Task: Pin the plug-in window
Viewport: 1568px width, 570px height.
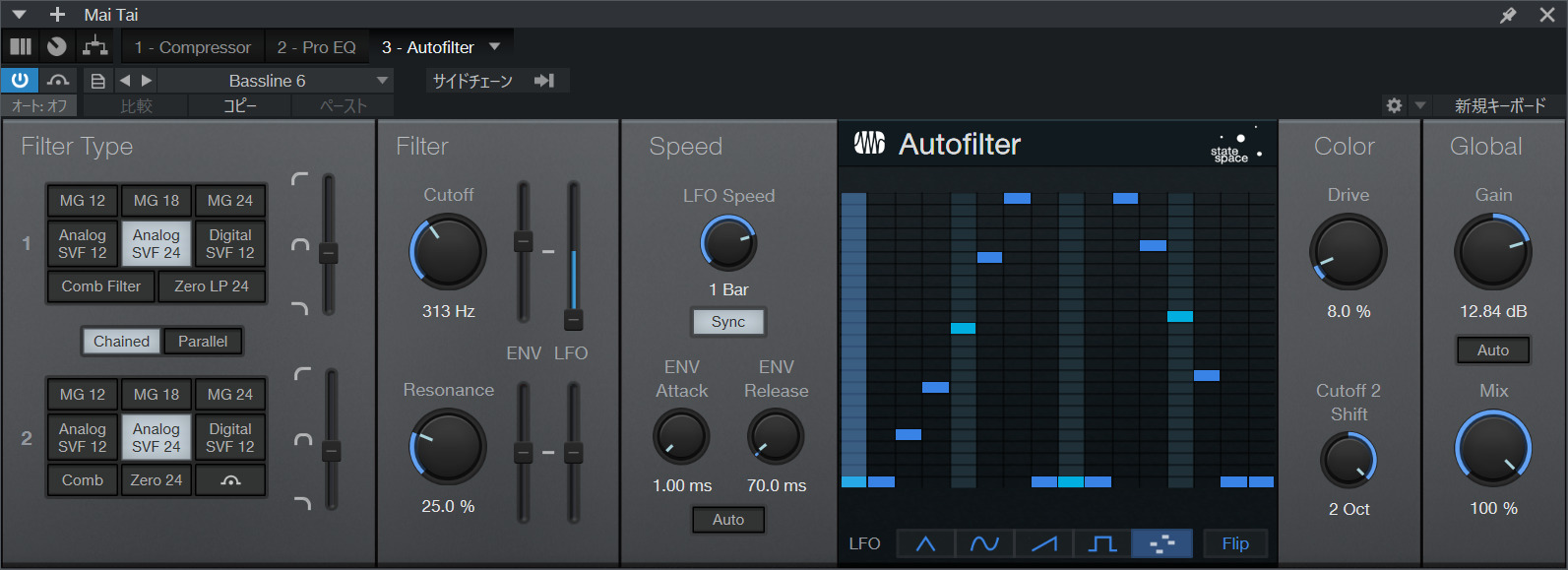Action: 1508,15
